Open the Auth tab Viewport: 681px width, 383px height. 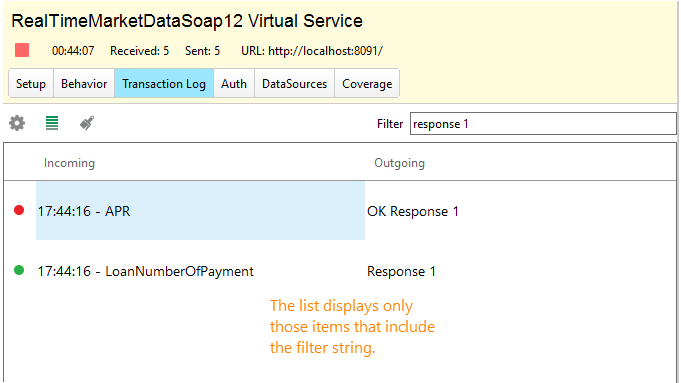(x=234, y=83)
